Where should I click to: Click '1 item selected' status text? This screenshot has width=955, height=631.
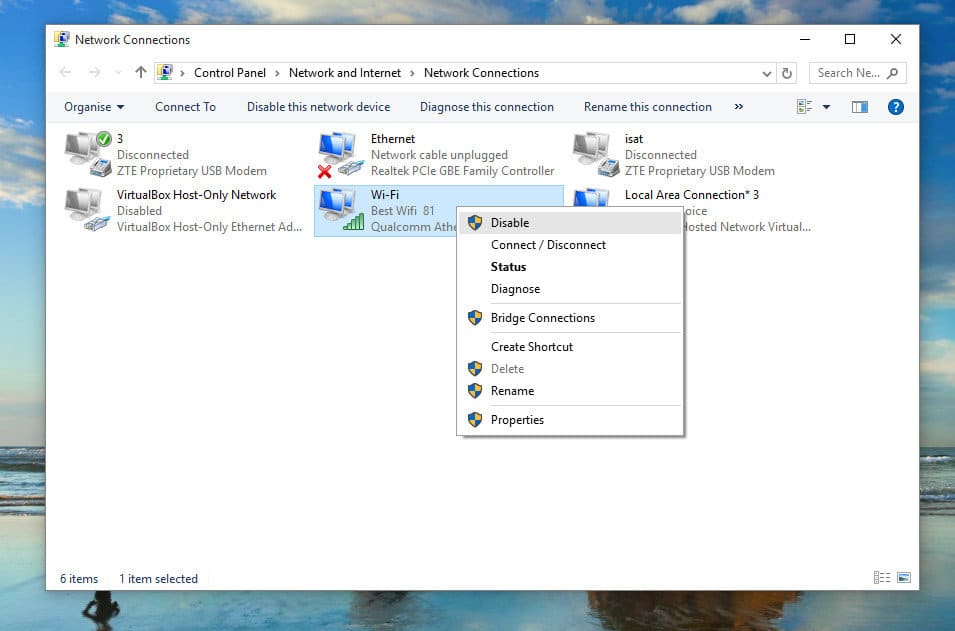point(158,579)
